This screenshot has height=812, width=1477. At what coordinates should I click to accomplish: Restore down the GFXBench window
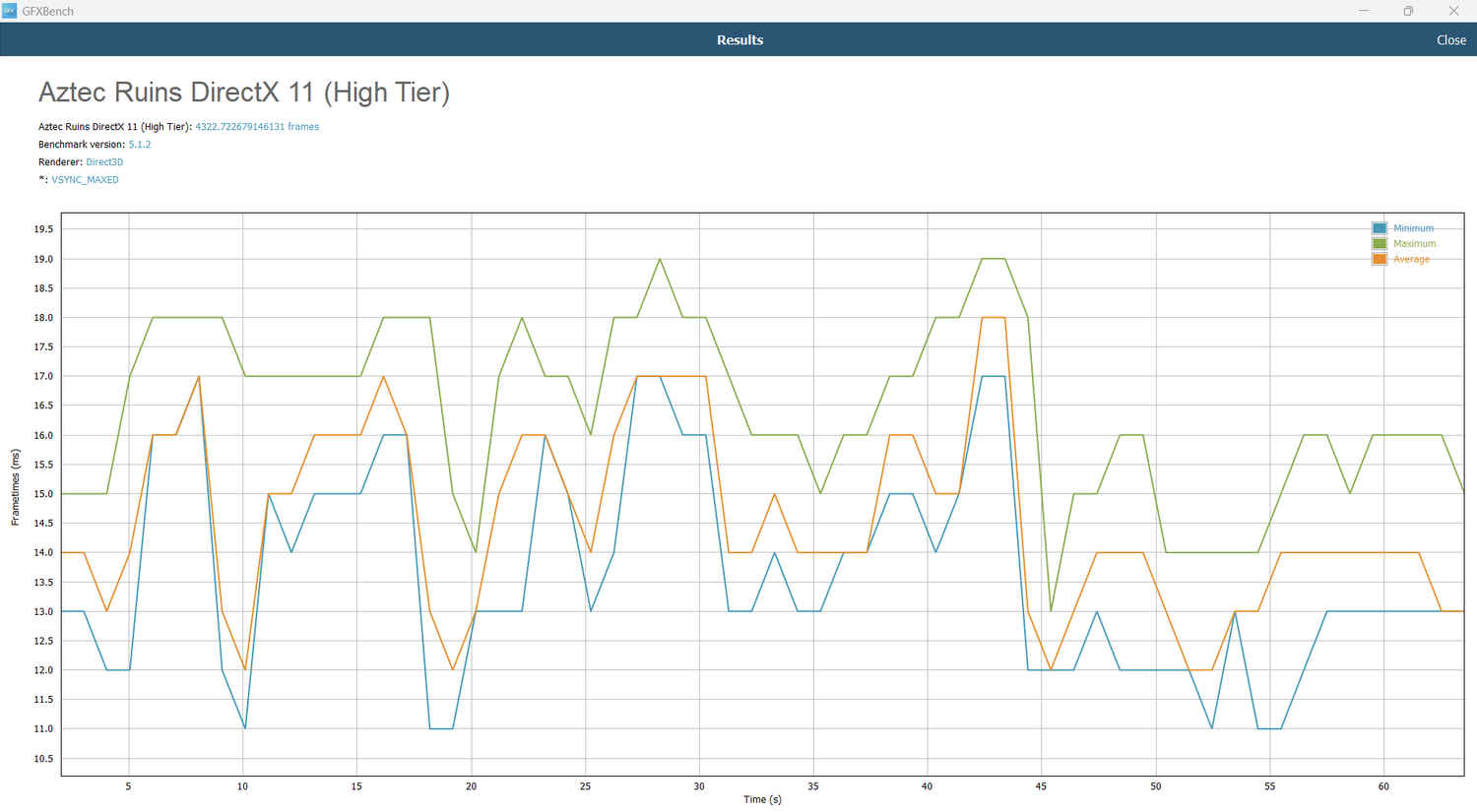pyautogui.click(x=1408, y=11)
